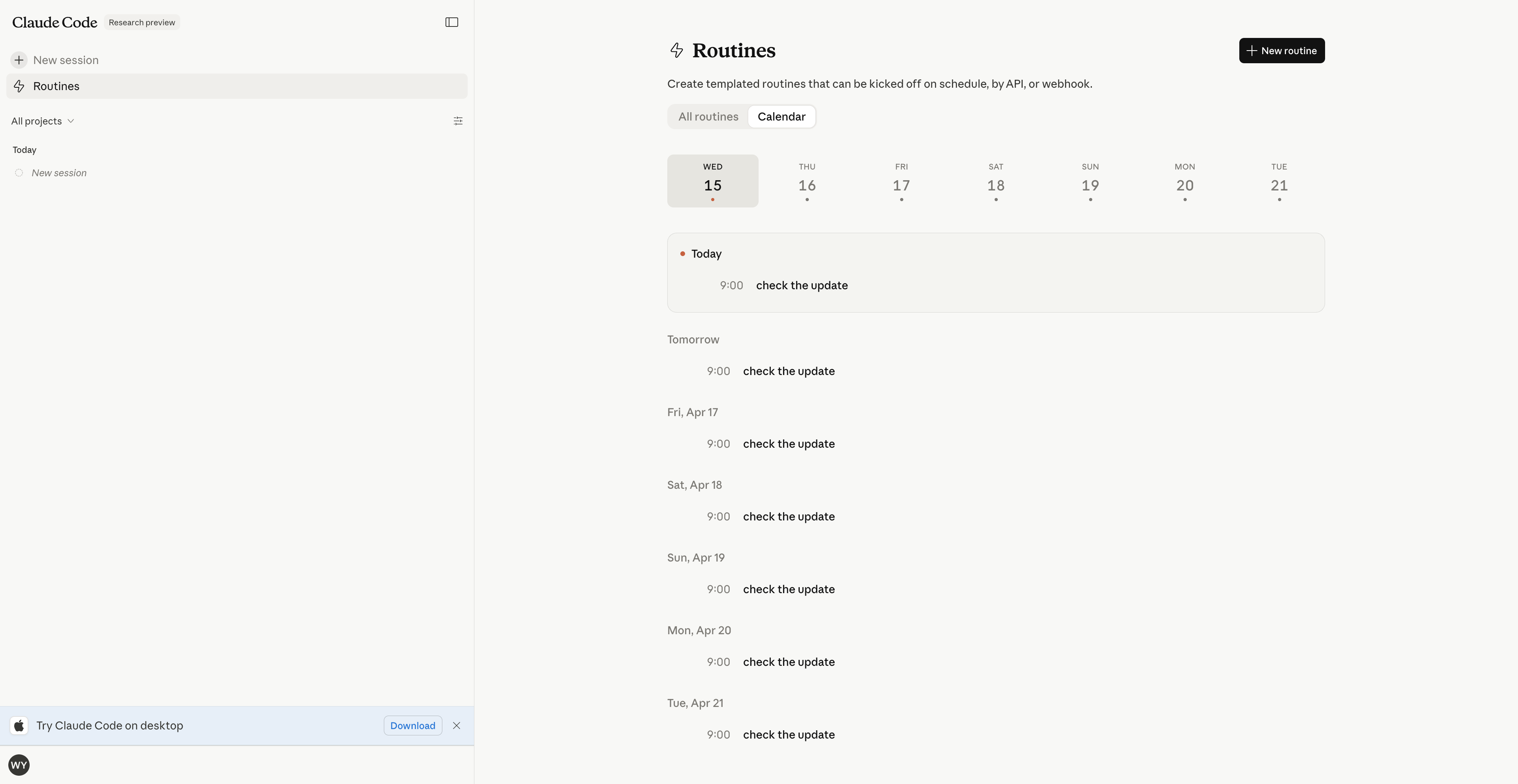Select Sunday 19 in week strip
The height and width of the screenshot is (784, 1518).
click(x=1089, y=181)
